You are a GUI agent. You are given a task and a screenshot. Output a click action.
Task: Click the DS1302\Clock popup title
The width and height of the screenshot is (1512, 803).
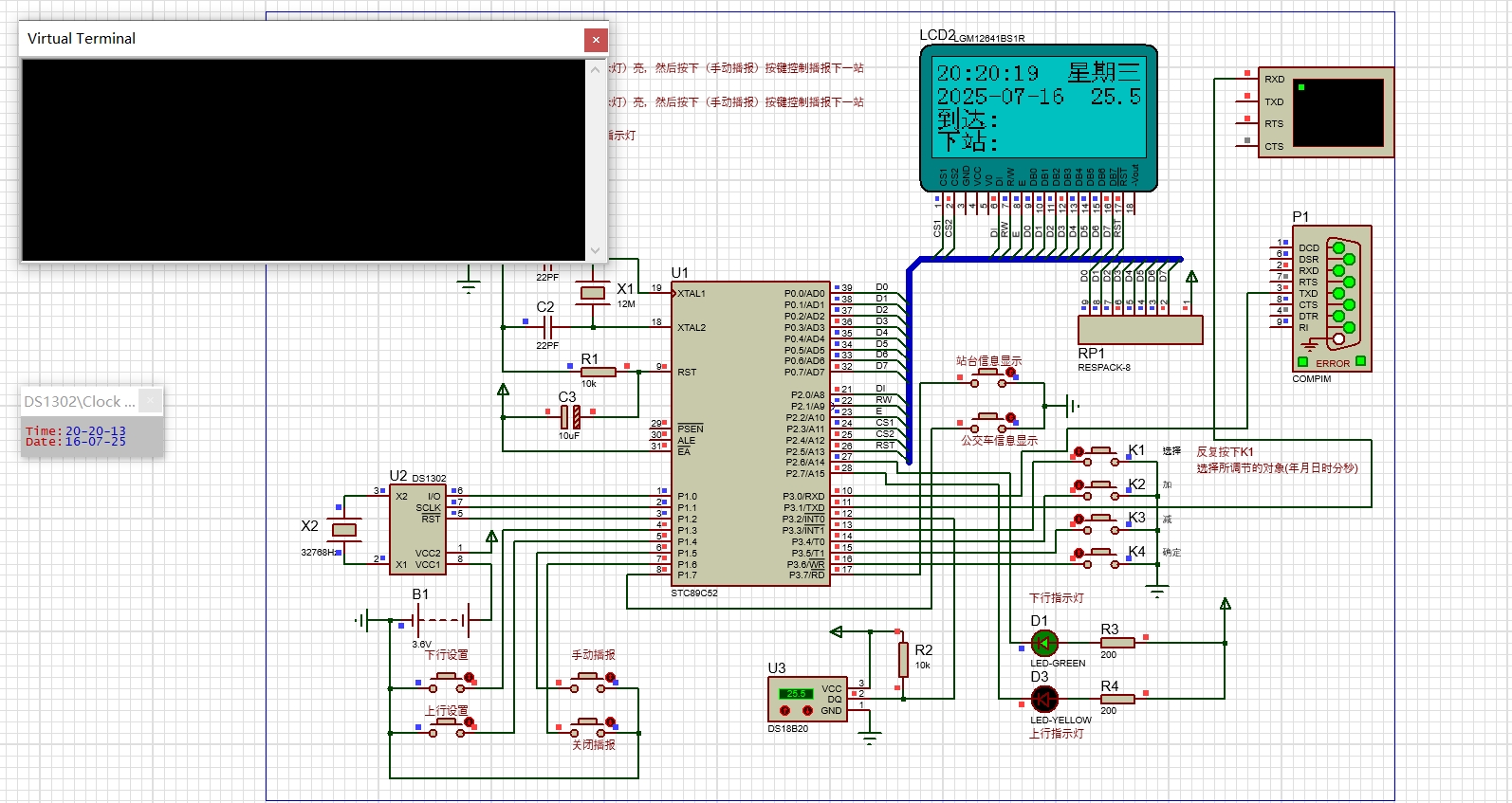[x=80, y=401]
